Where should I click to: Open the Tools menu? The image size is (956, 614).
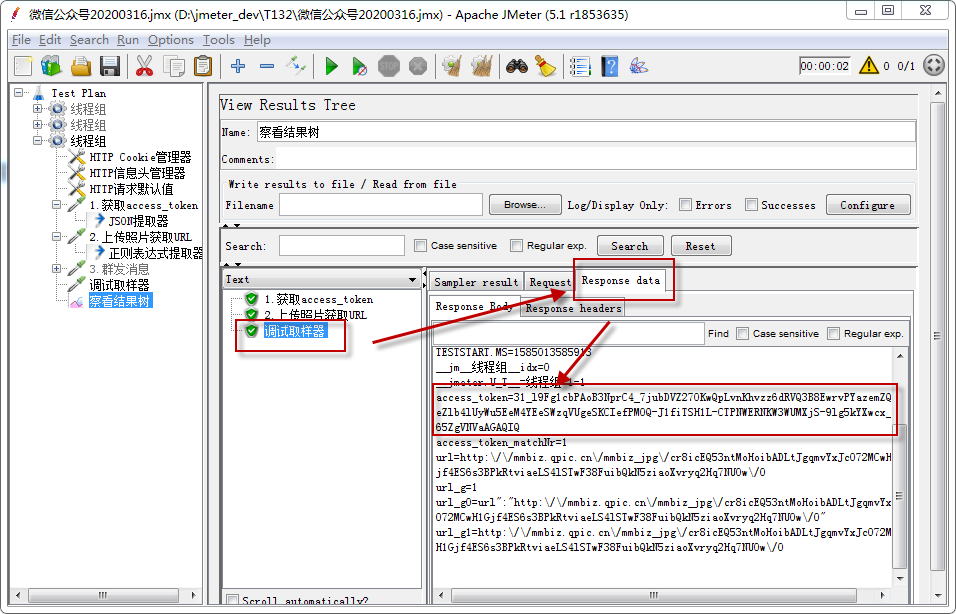point(218,40)
